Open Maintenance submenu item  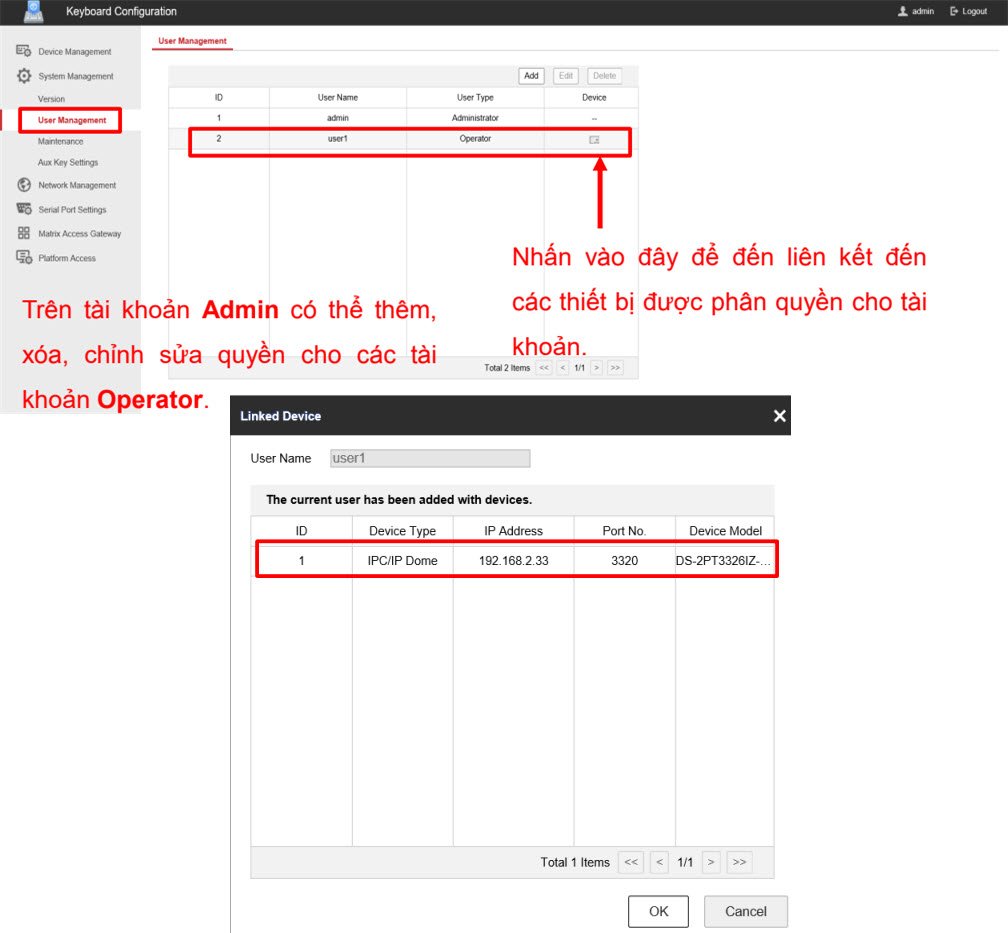(x=60, y=141)
